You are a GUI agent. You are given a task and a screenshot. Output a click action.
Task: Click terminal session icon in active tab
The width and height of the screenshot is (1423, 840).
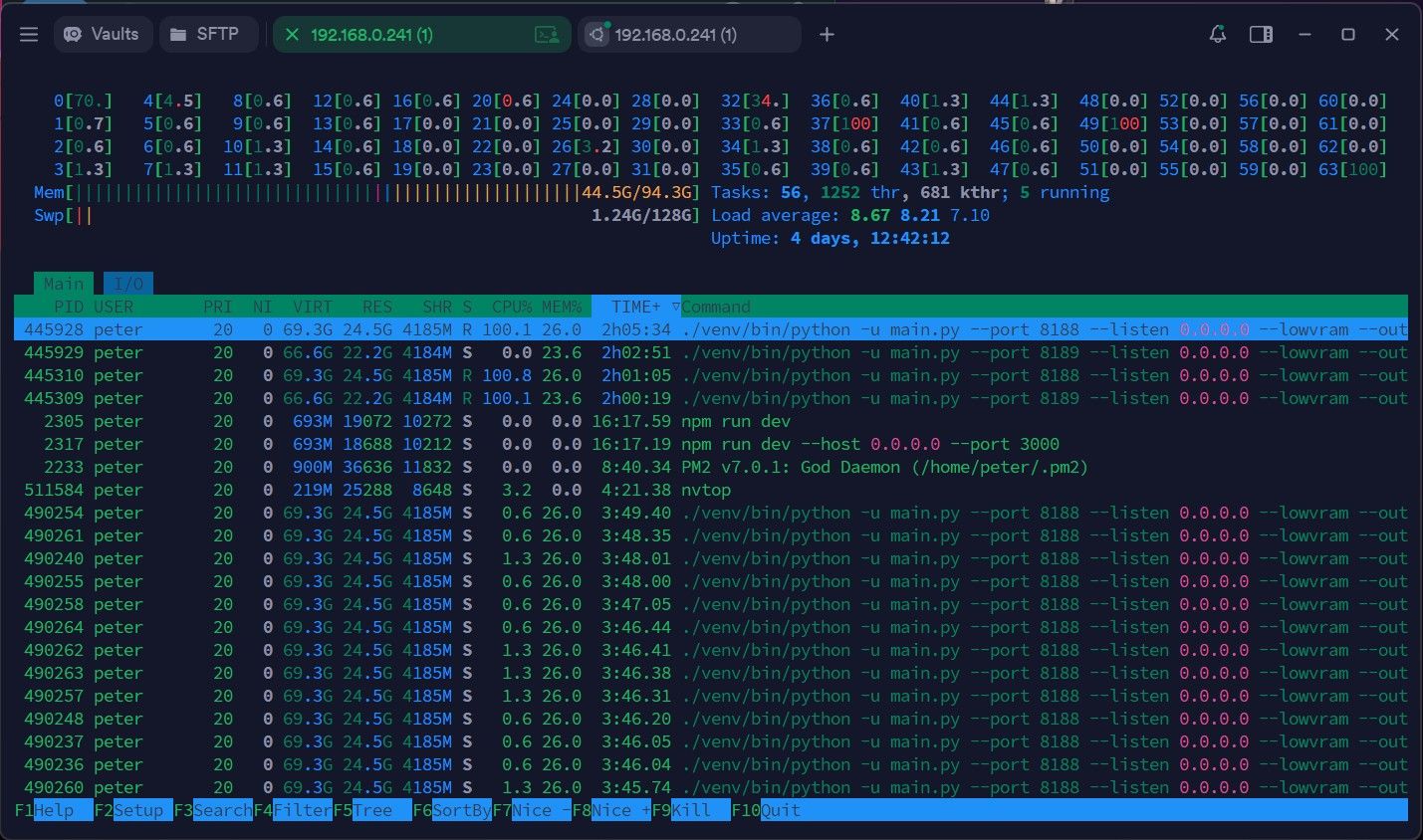coord(547,35)
